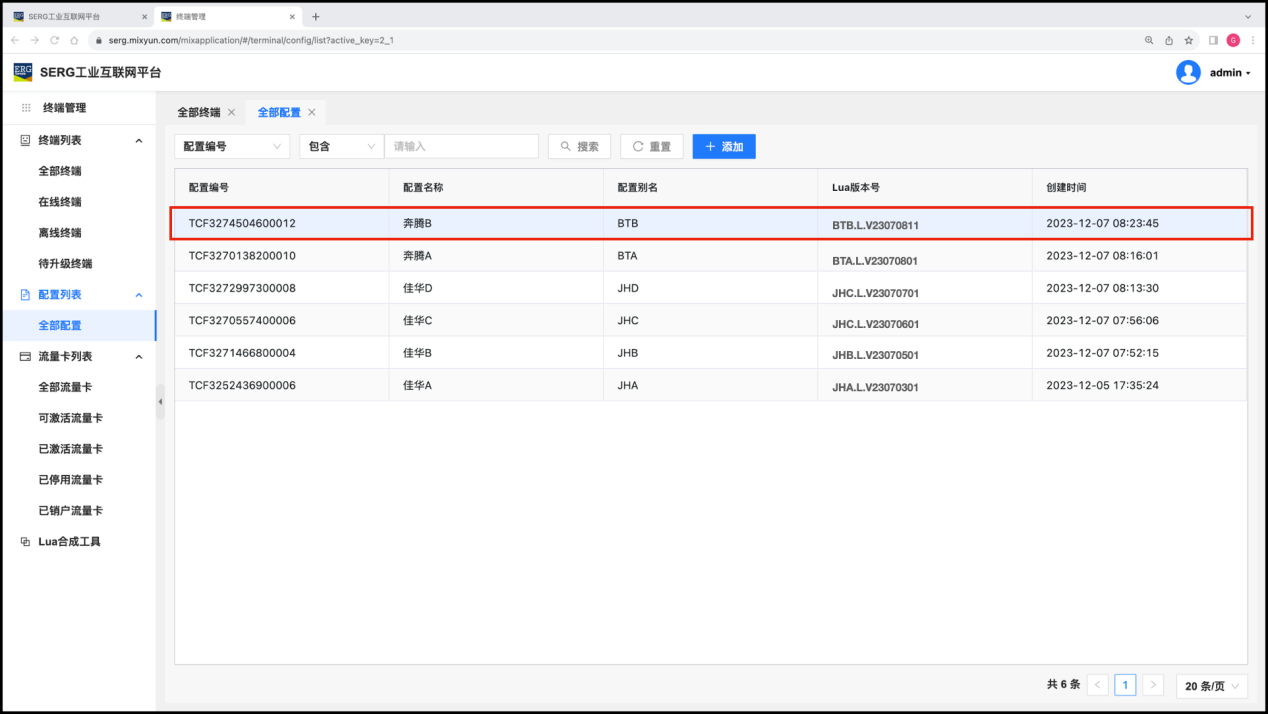Open a new browser tab with plus icon

316,17
